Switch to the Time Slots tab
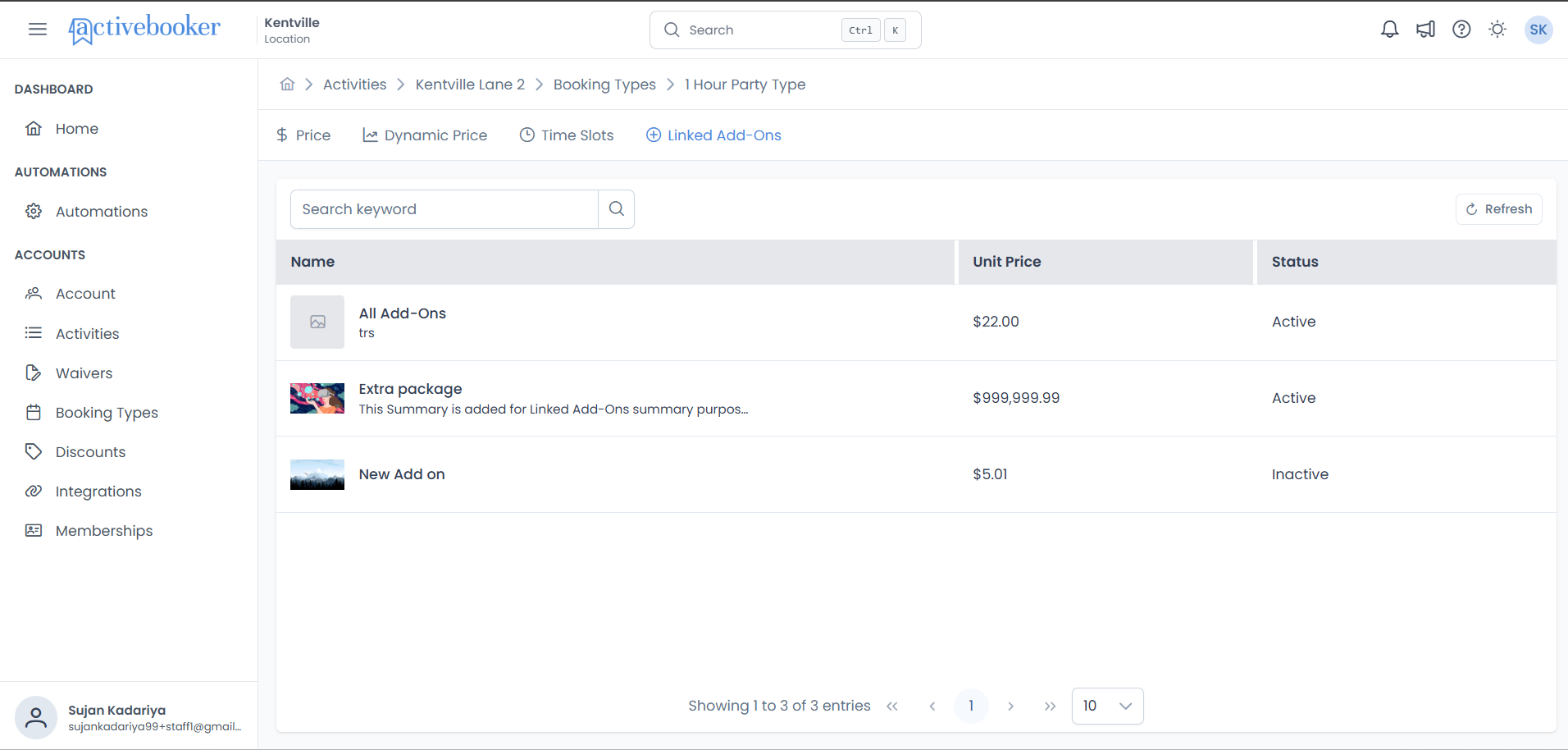 coord(567,135)
